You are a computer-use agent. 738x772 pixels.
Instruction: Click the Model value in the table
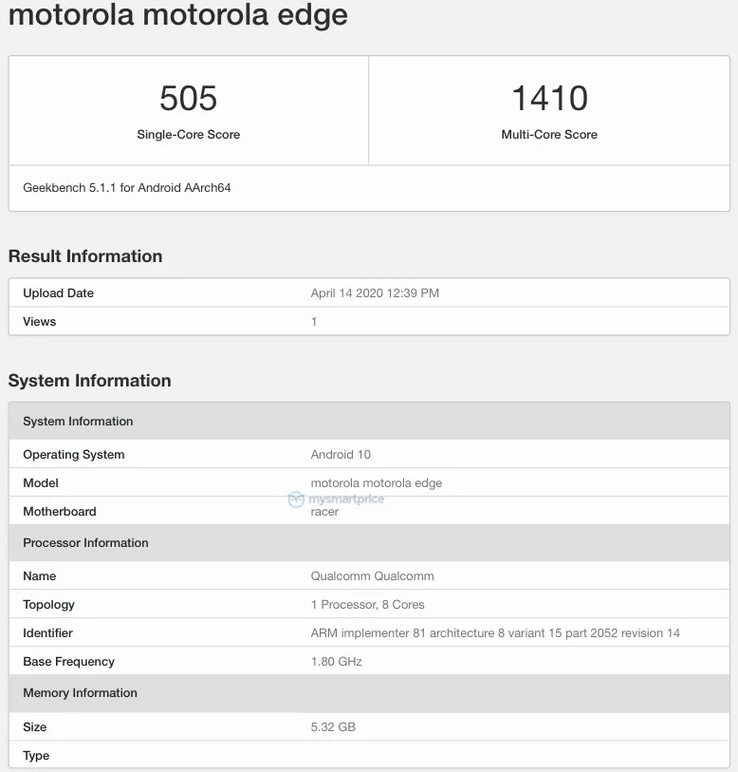click(x=376, y=482)
